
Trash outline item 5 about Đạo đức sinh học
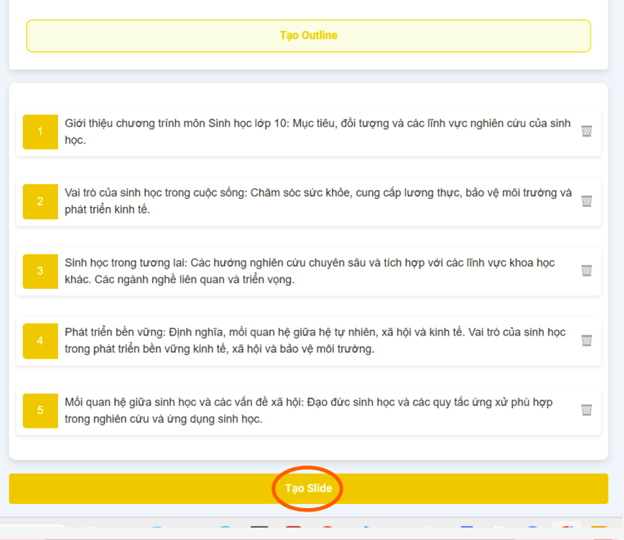click(587, 410)
